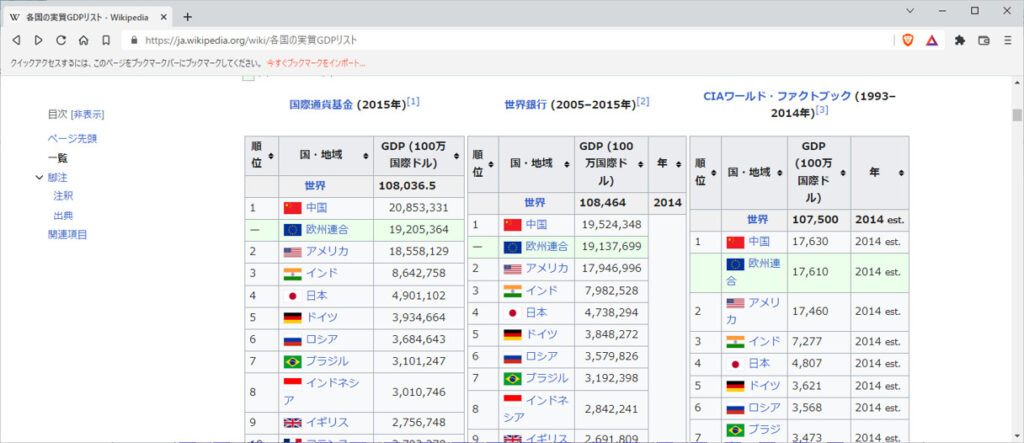Open footnote reference [3]
Viewport: 1024px width, 443px height.
tap(822, 110)
